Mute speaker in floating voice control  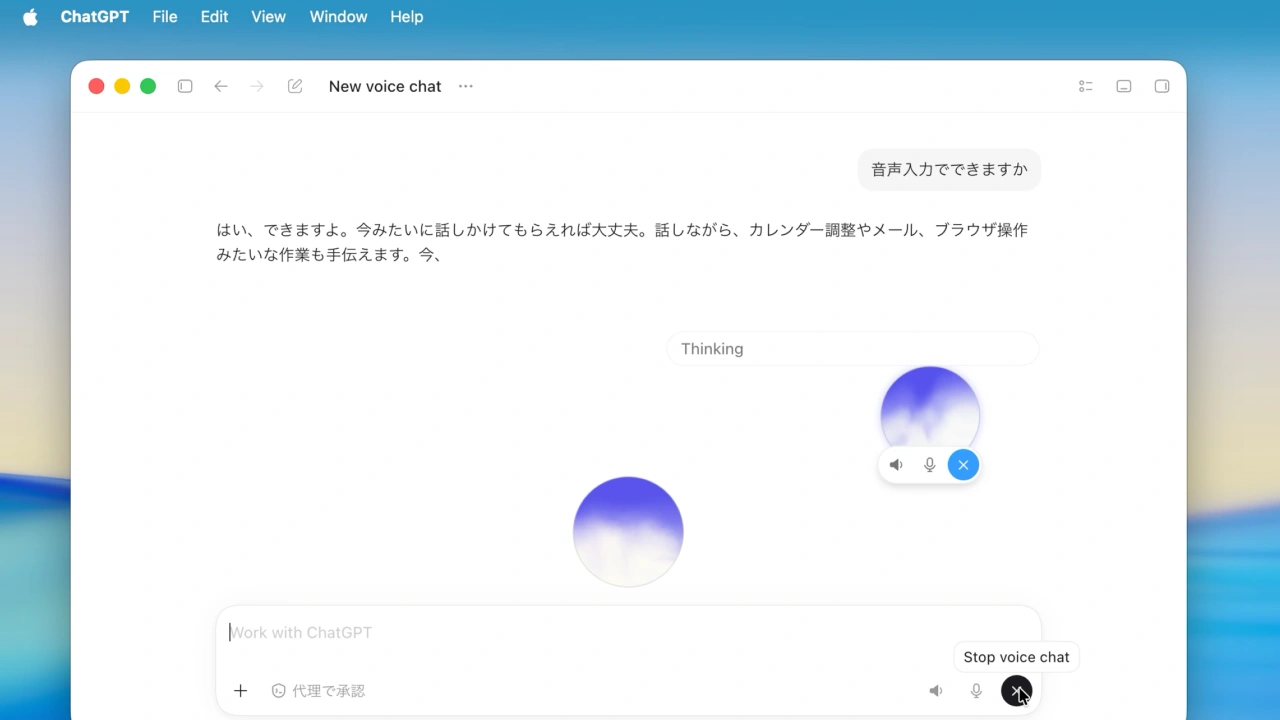pos(896,465)
